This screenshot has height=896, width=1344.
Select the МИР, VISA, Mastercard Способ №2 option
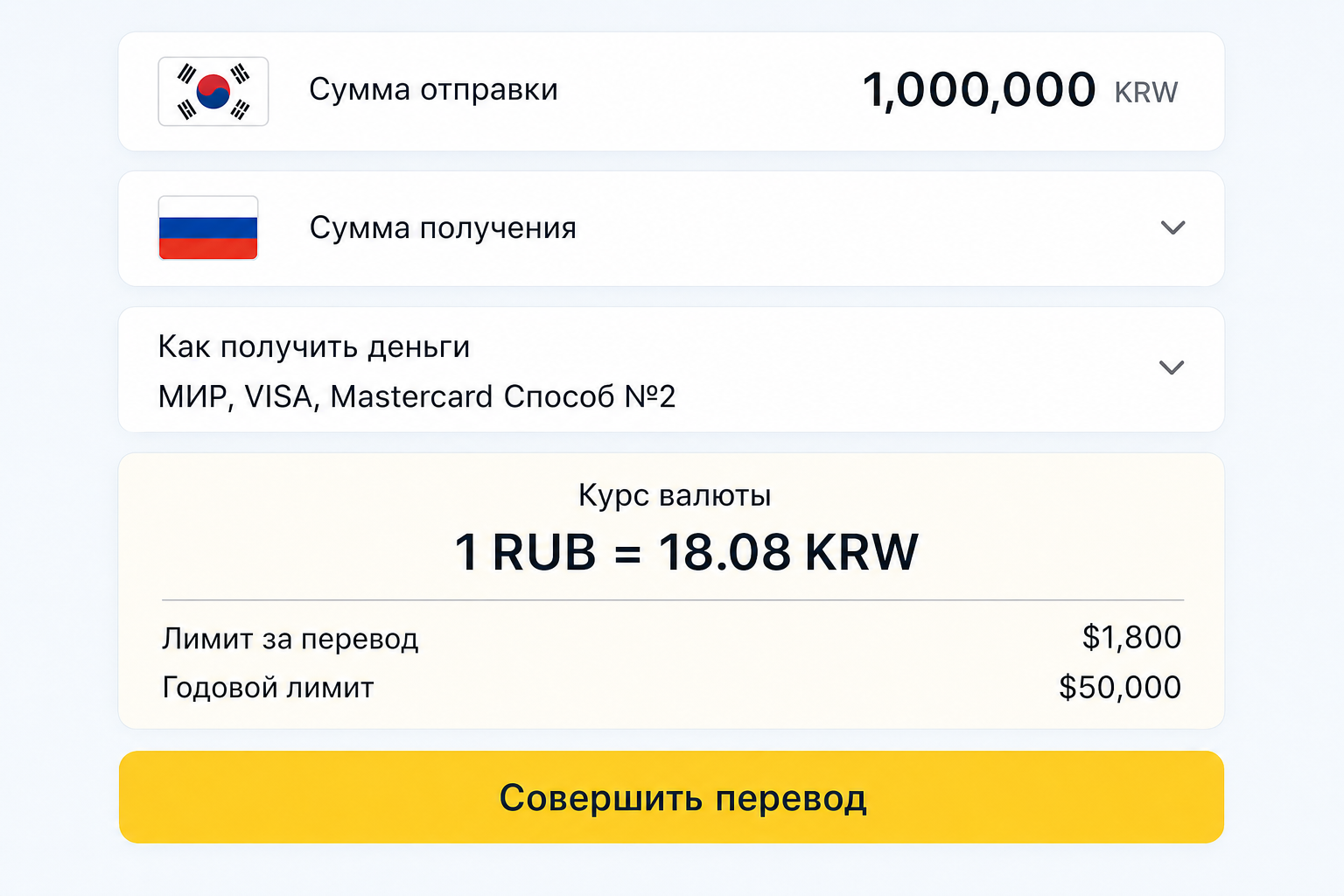click(x=416, y=397)
